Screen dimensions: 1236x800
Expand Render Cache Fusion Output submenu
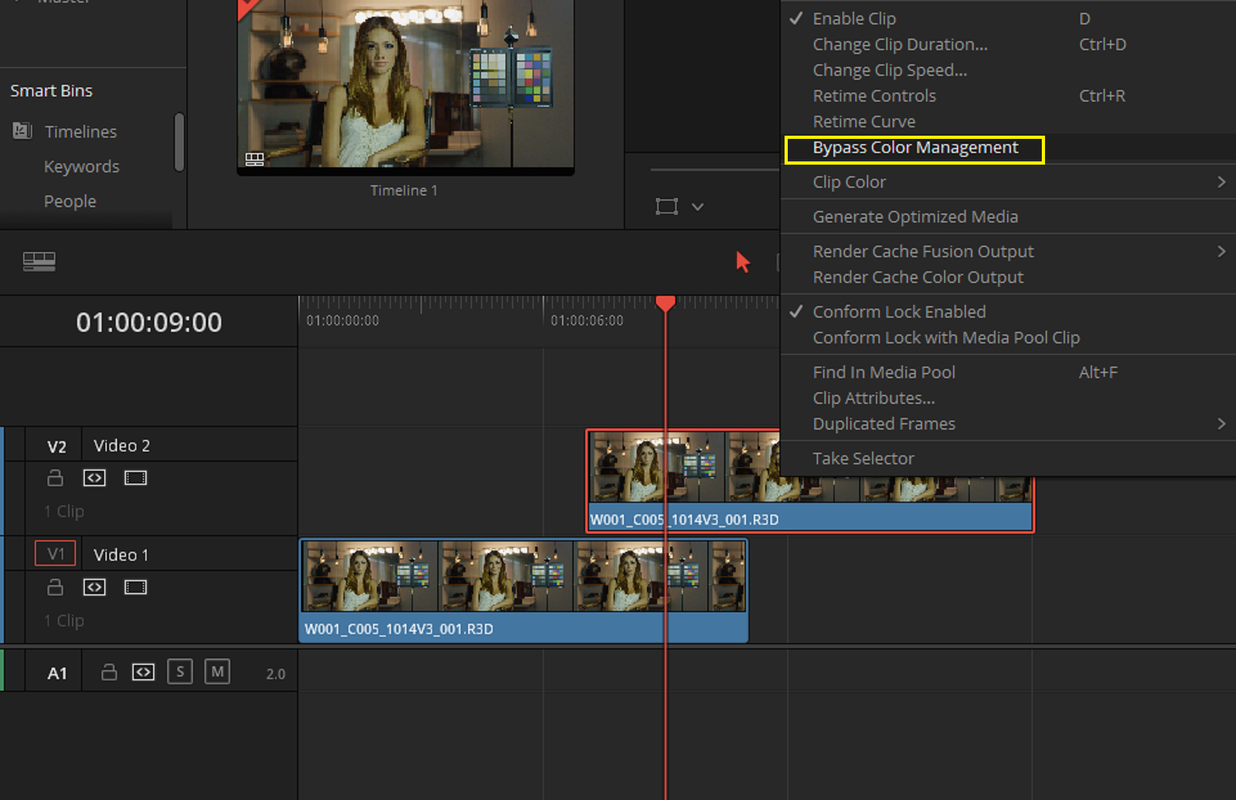click(x=1008, y=252)
